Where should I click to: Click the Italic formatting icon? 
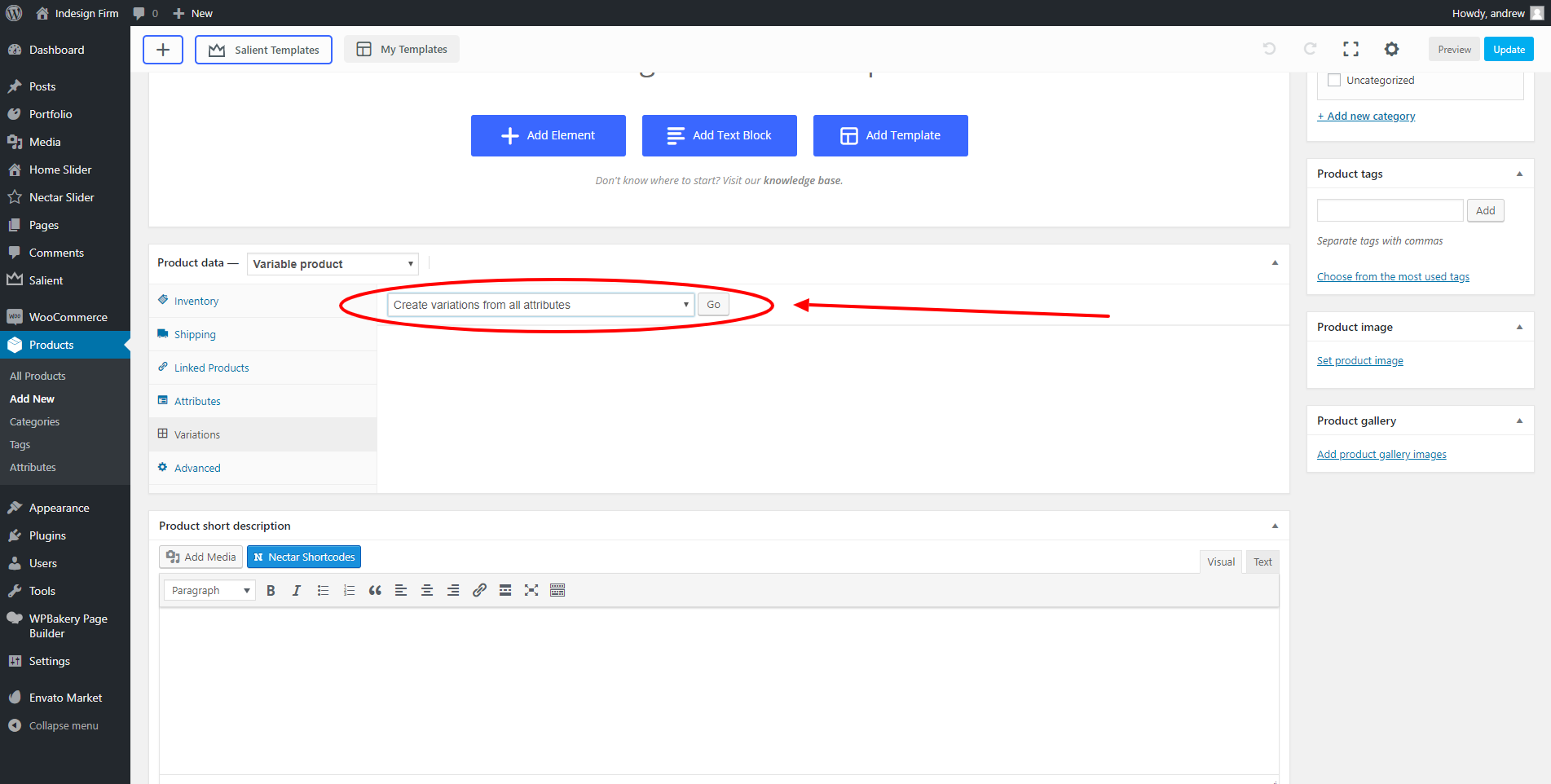pyautogui.click(x=297, y=591)
